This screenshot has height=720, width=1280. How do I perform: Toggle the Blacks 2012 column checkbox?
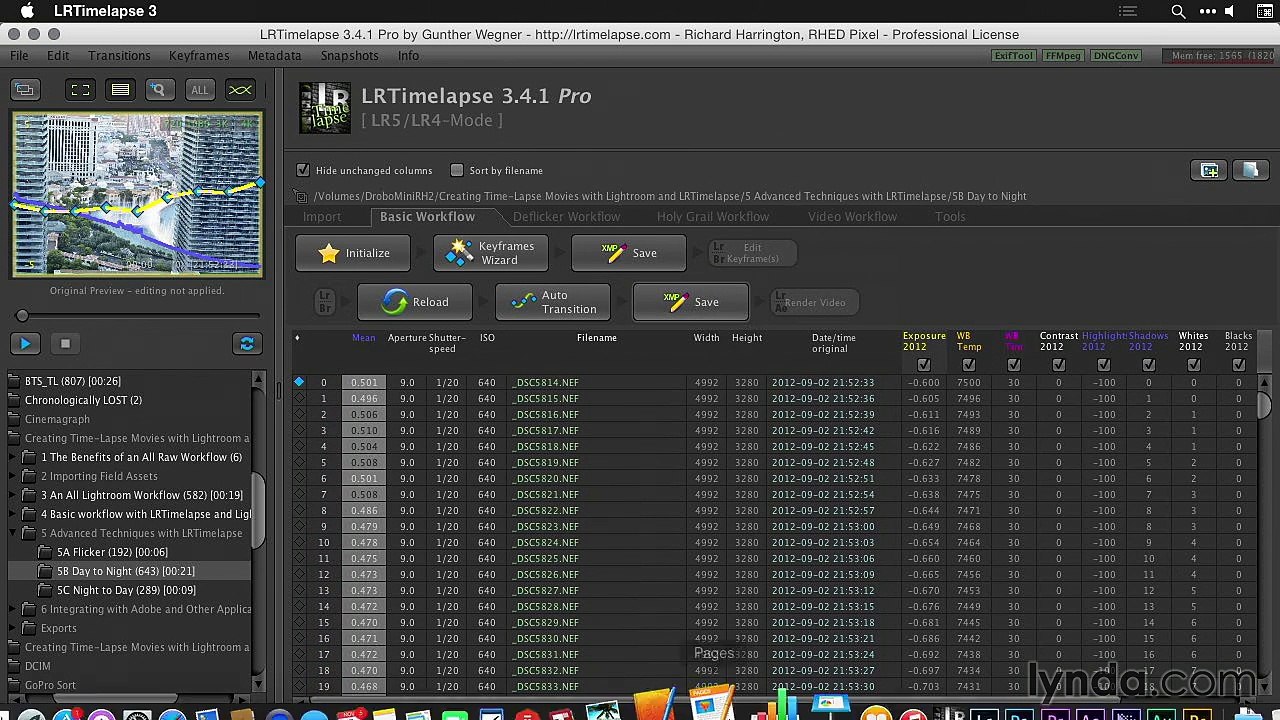point(1239,365)
